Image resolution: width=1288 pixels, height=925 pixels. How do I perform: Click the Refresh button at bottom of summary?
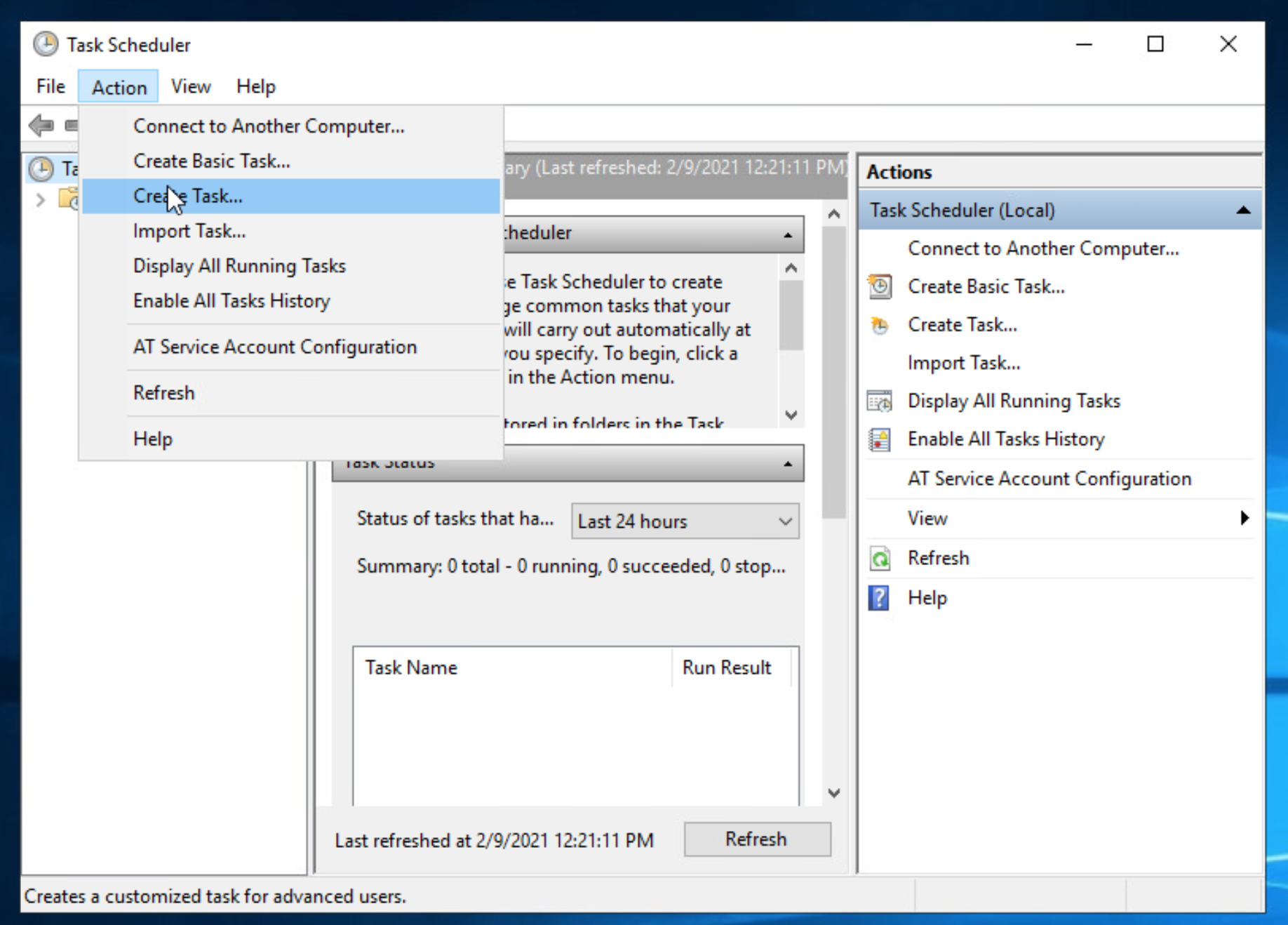tap(757, 839)
